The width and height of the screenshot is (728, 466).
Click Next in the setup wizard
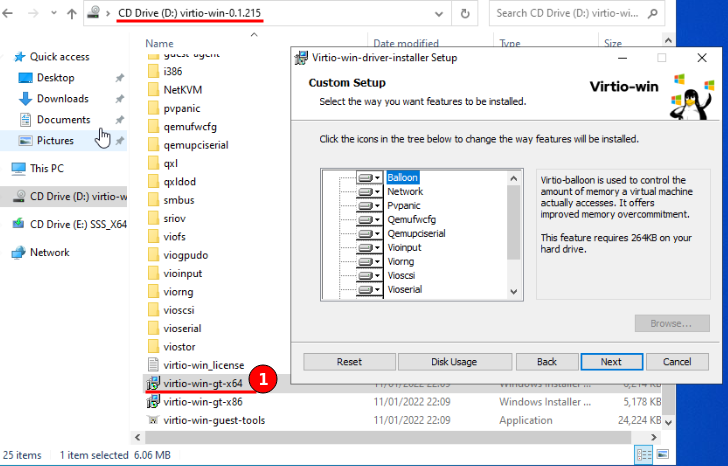tap(611, 362)
